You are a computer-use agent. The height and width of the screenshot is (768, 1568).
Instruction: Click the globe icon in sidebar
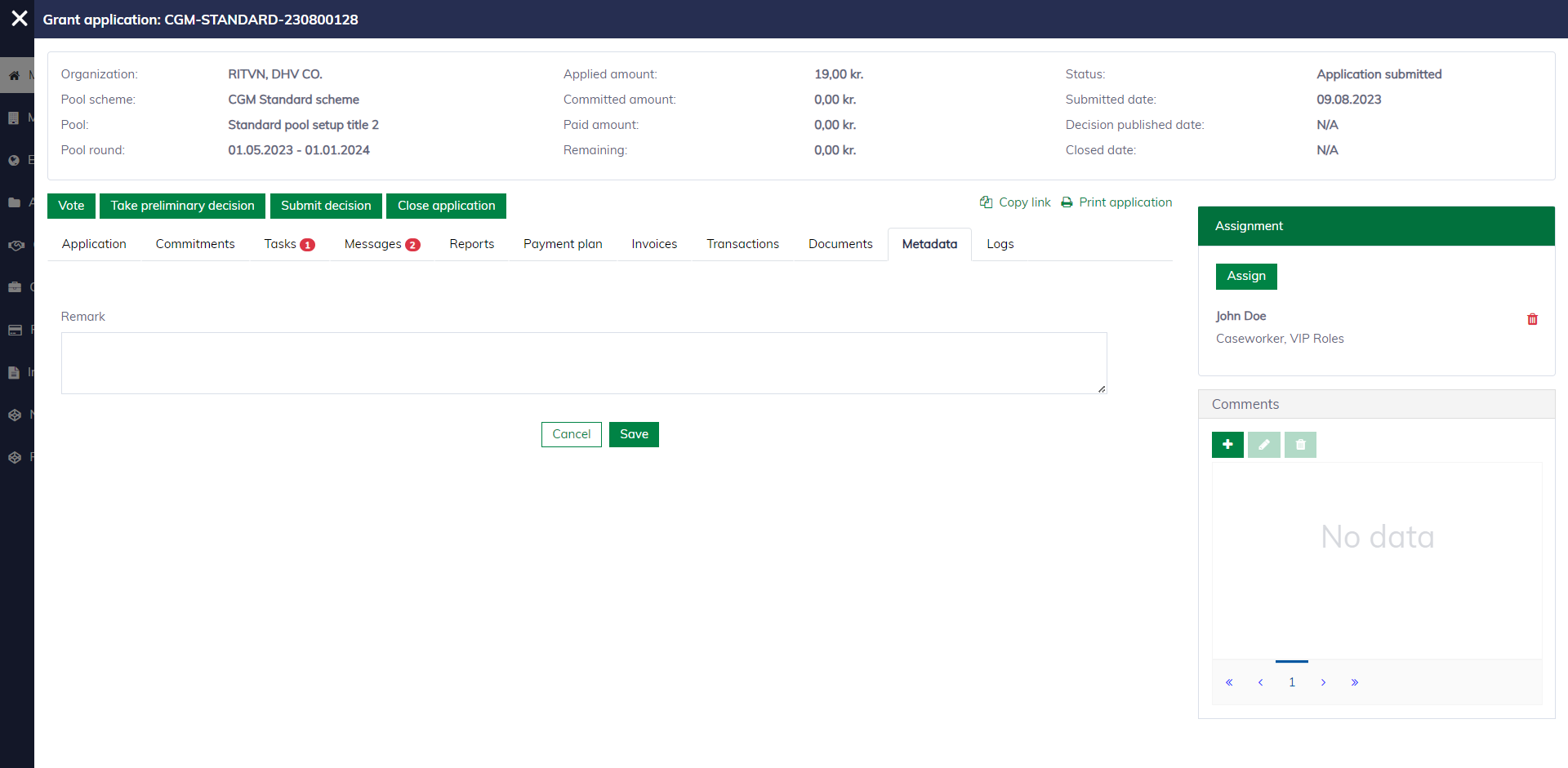point(15,160)
